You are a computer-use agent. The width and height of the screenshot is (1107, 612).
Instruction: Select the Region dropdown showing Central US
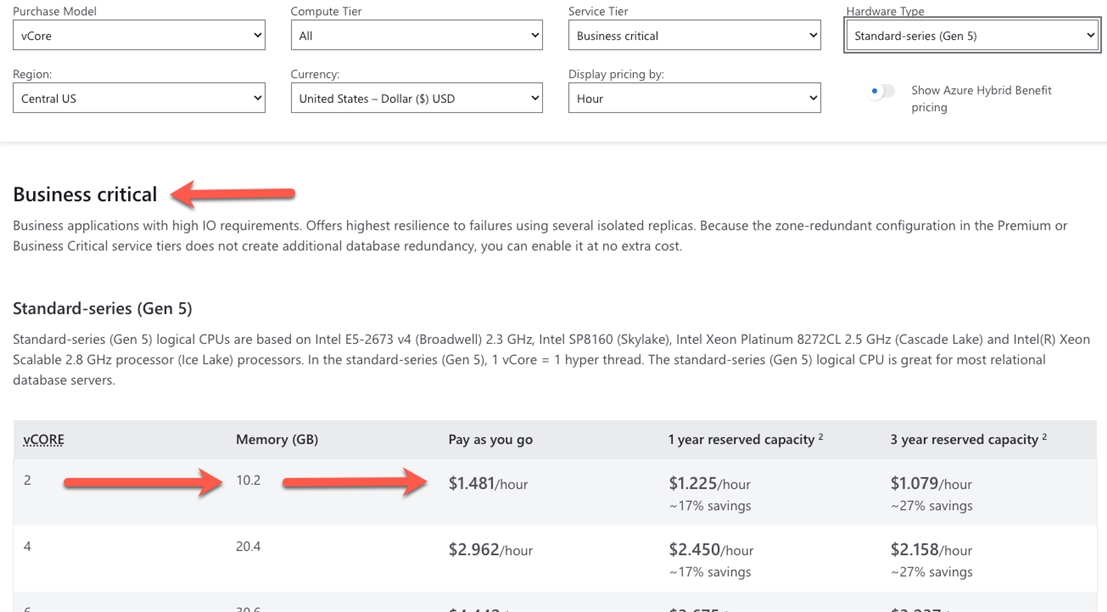(139, 98)
